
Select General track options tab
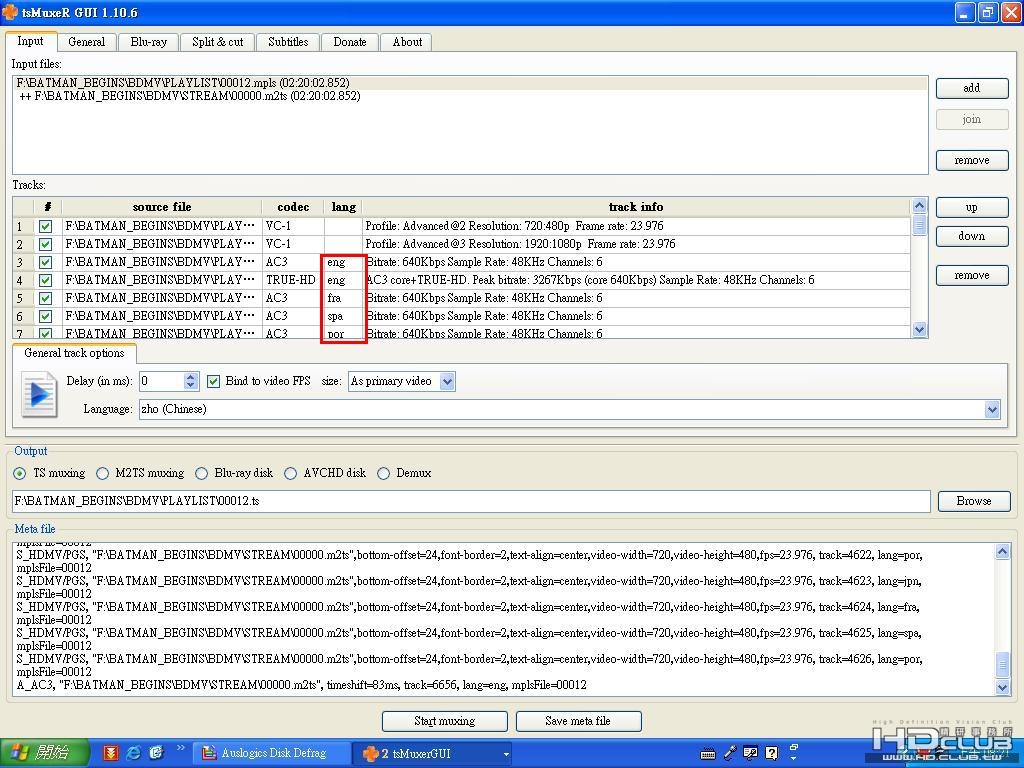click(74, 353)
